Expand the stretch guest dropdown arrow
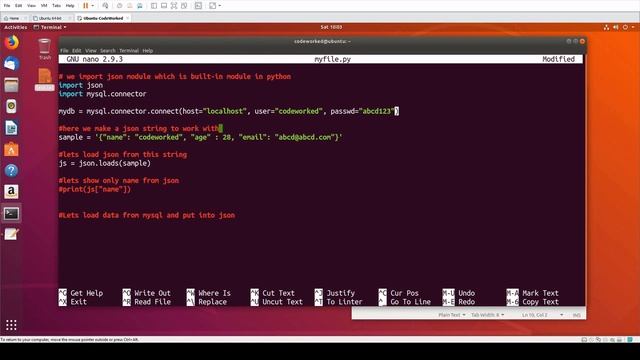Screen dimensions: 640x360 (220, 6)
